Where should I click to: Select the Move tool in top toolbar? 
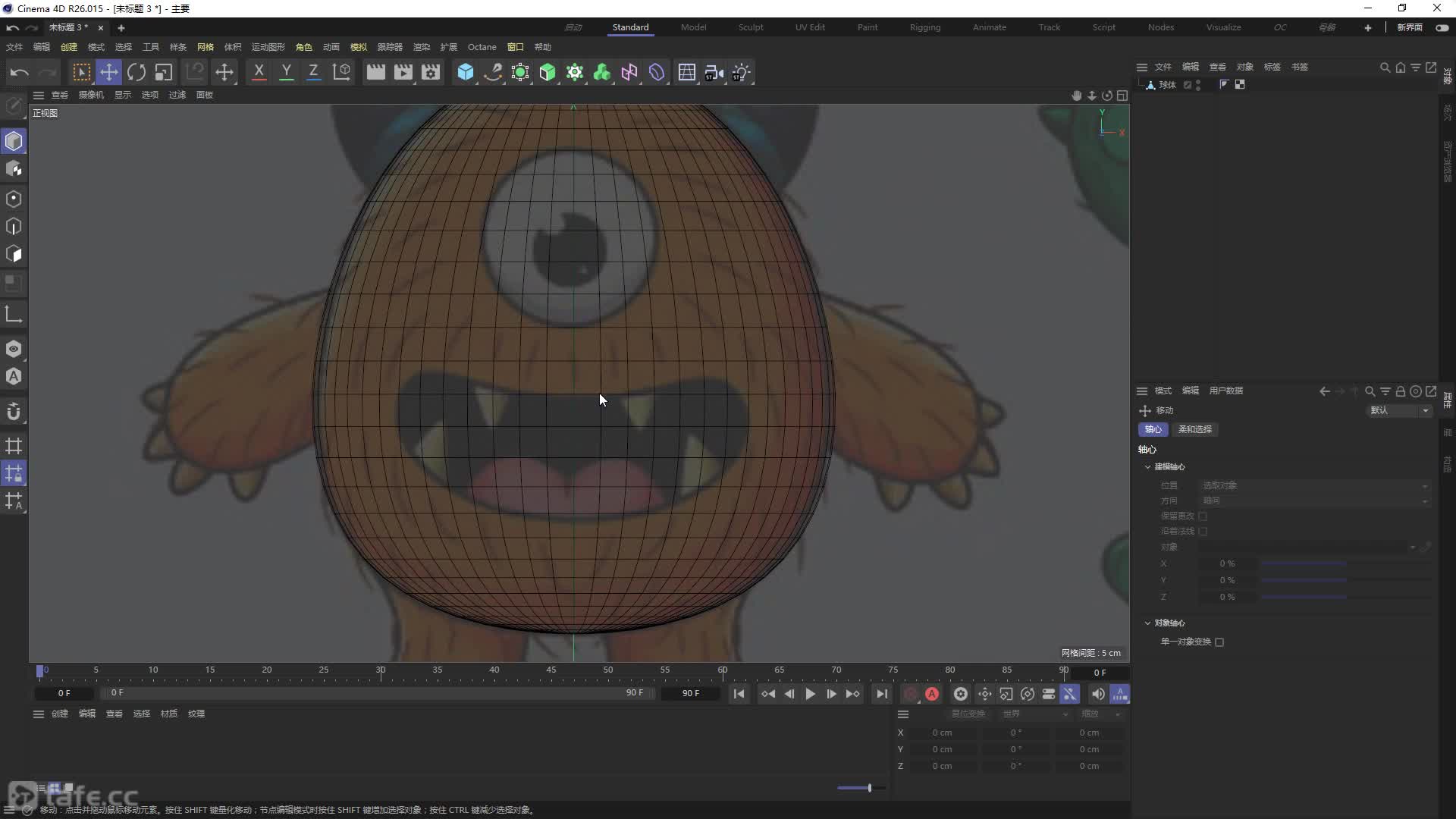pyautogui.click(x=108, y=72)
